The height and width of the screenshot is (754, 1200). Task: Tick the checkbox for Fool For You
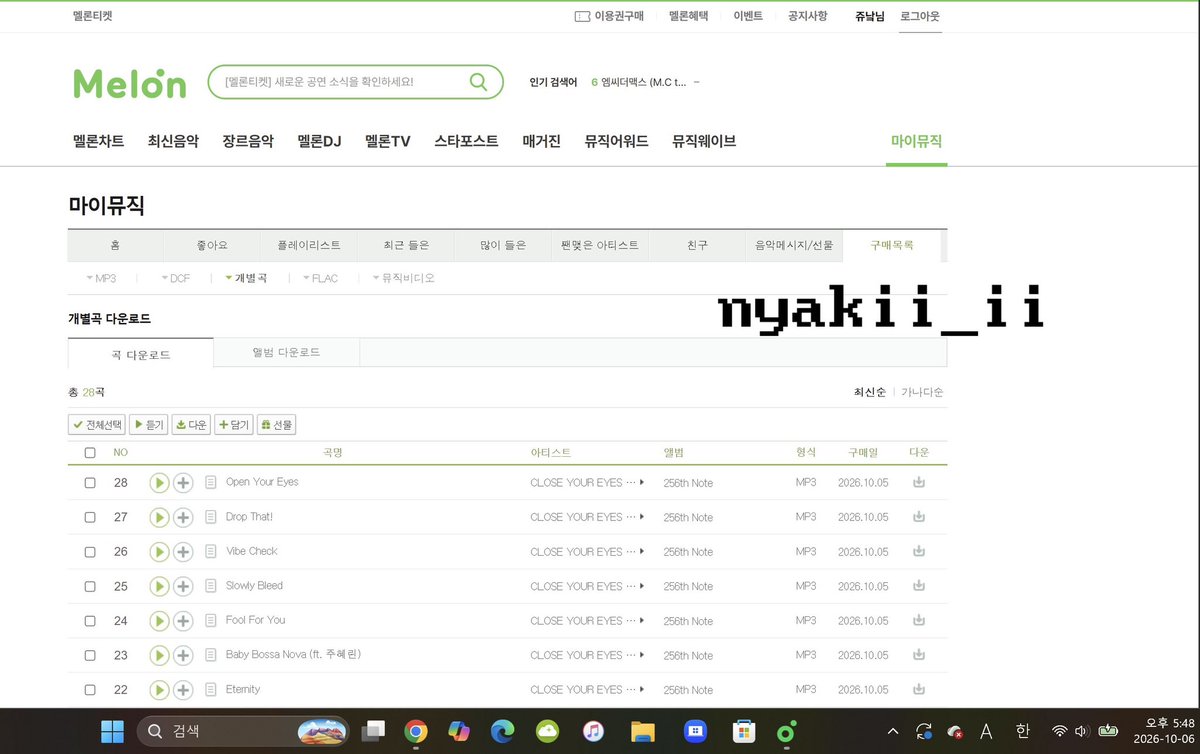tap(90, 621)
